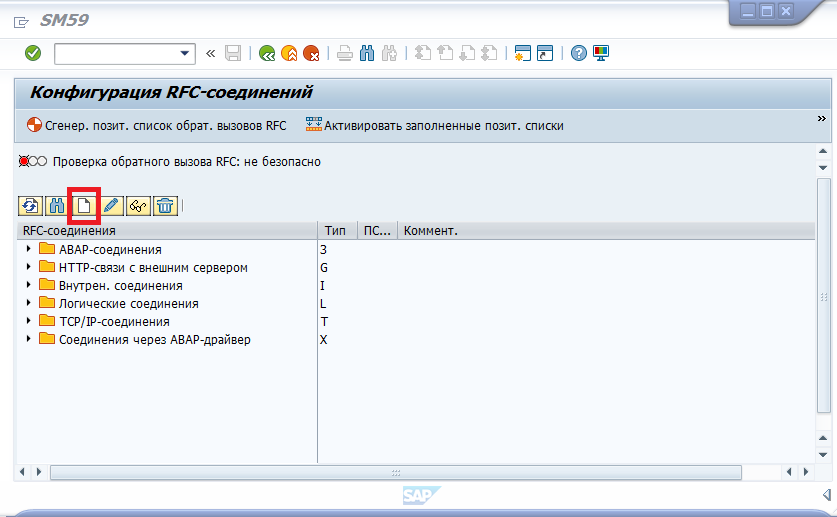Click the green Back arrow icon
Viewport: 837px width, 517px height.
click(x=266, y=54)
